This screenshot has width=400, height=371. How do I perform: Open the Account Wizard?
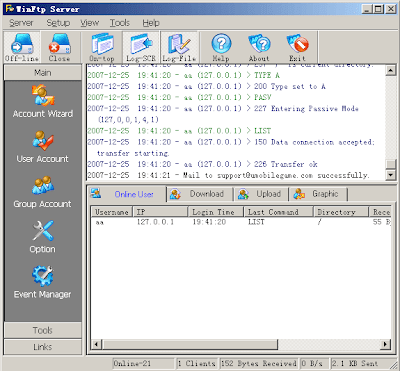43,101
